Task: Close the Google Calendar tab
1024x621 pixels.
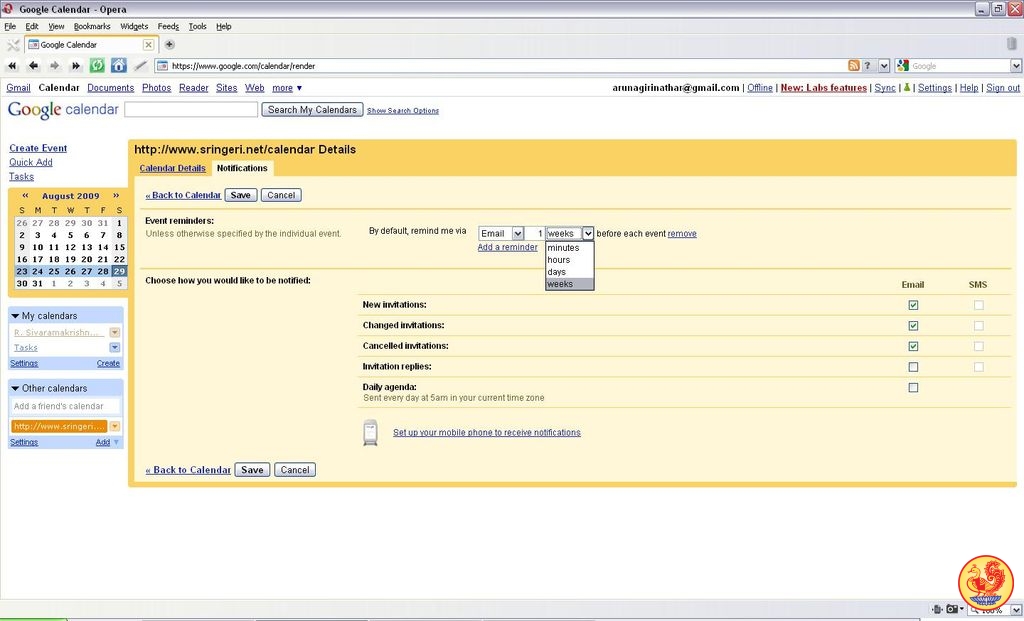Action: [148, 44]
